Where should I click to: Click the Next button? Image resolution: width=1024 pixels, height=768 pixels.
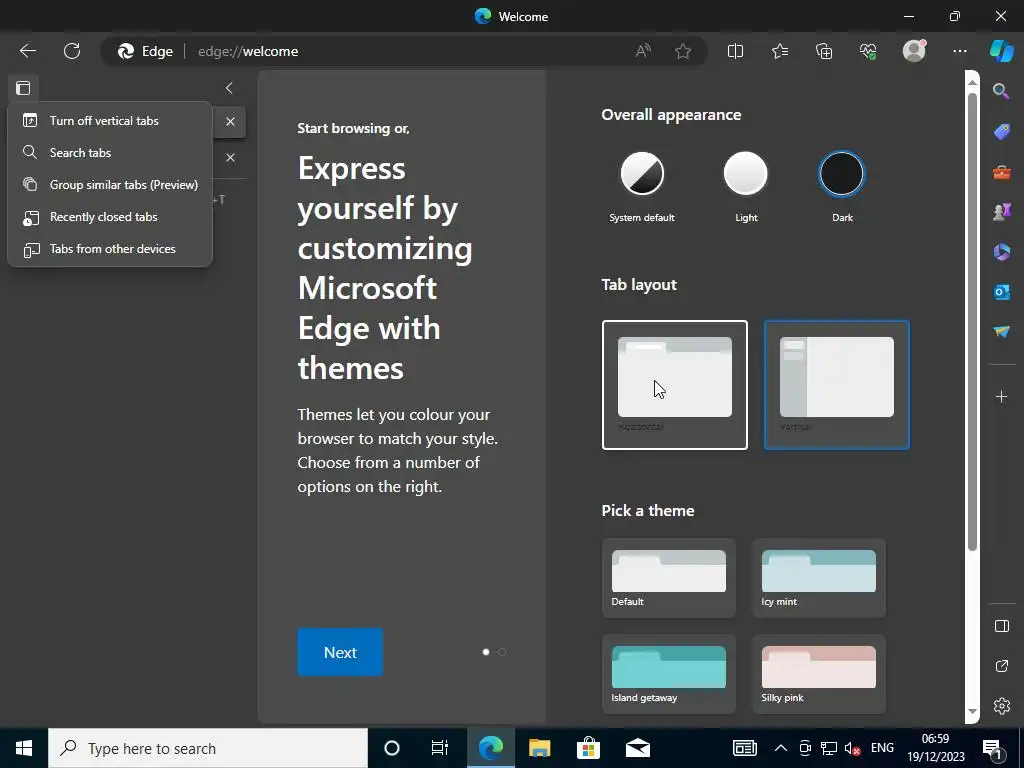tap(340, 652)
